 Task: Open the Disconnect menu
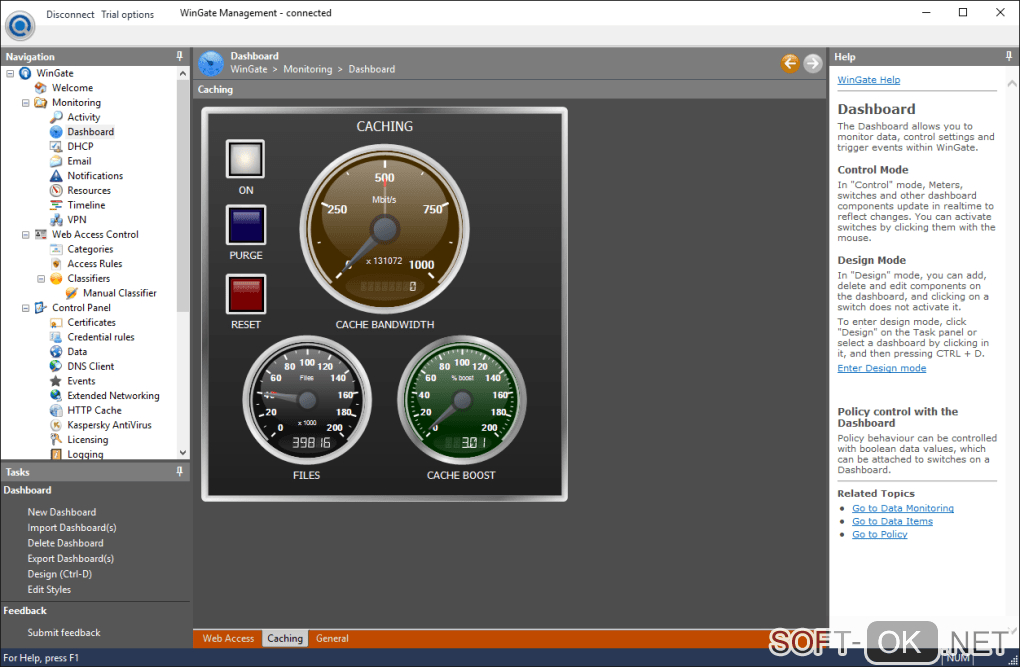click(70, 14)
